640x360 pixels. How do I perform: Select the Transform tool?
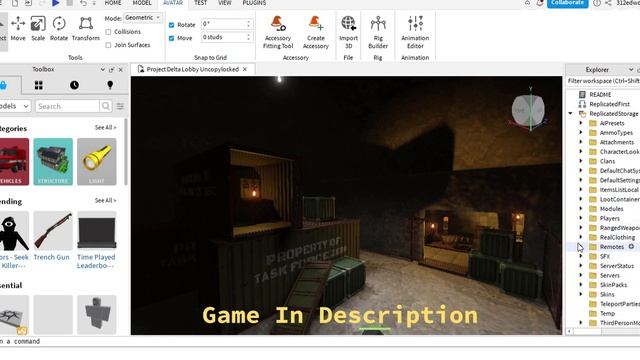[x=86, y=29]
